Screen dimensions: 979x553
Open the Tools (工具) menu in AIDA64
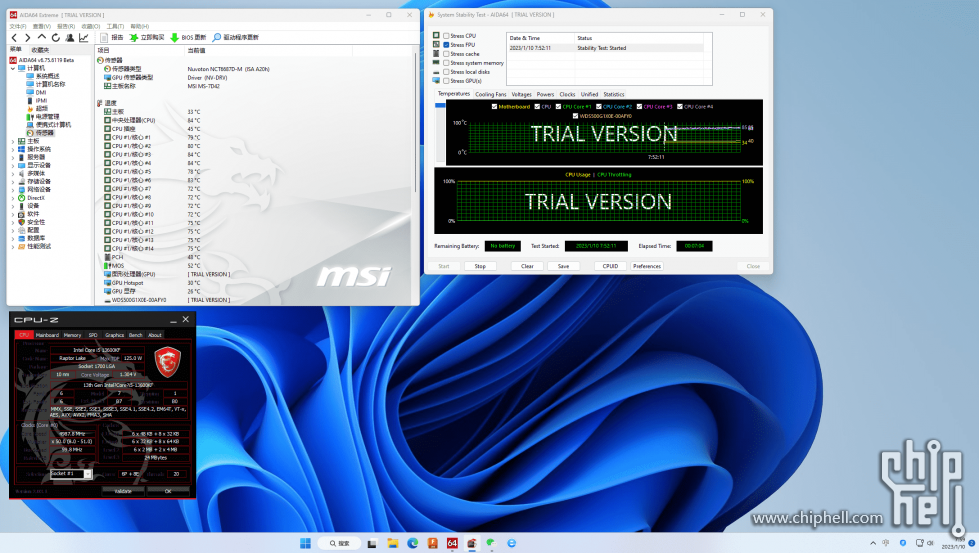(115, 26)
